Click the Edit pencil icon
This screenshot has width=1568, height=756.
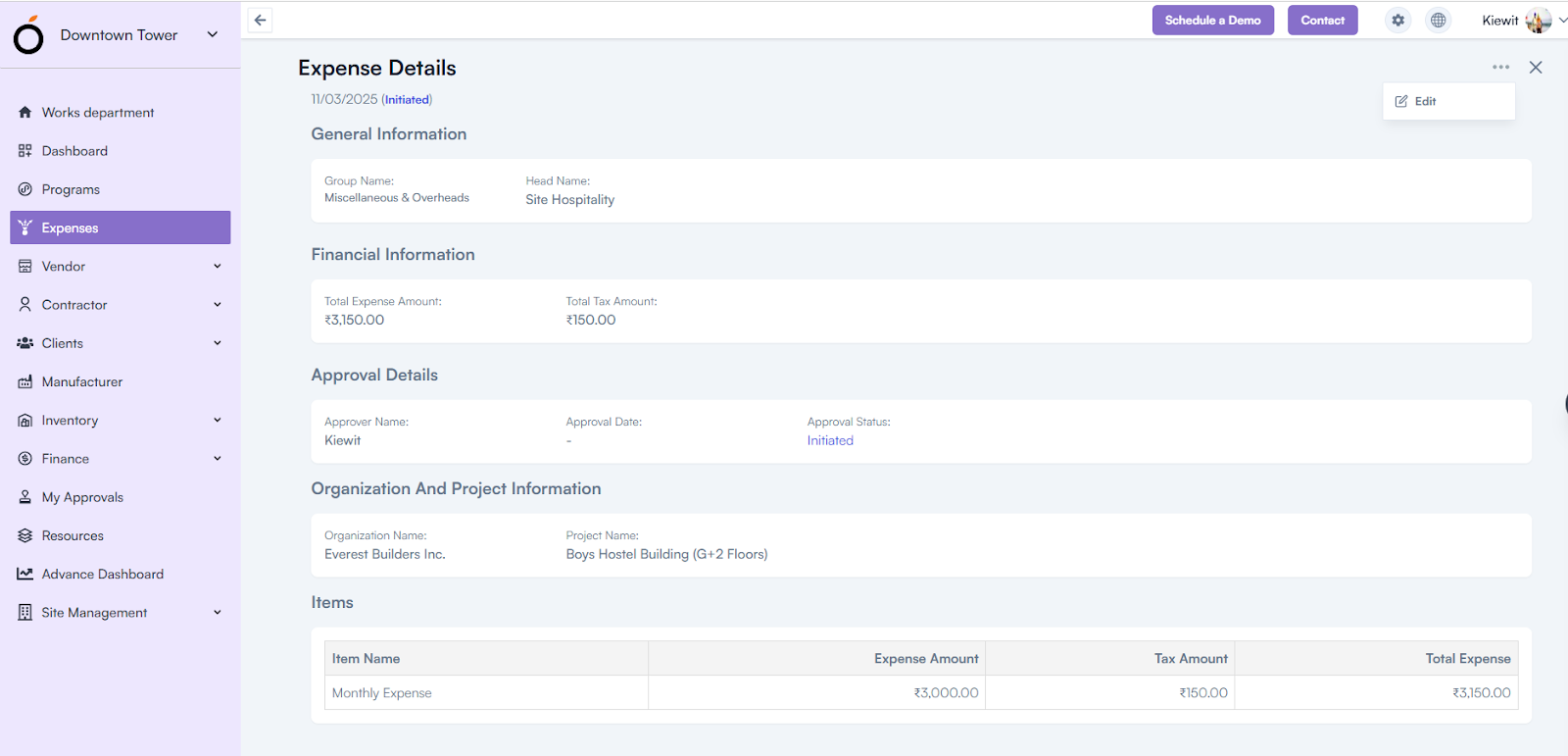click(1401, 101)
